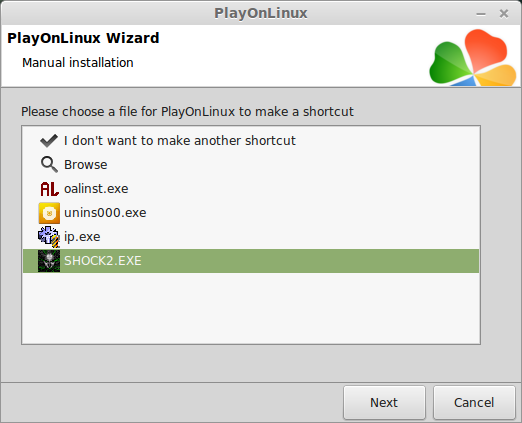Click the Cancel button
The image size is (522, 423).
click(x=474, y=403)
